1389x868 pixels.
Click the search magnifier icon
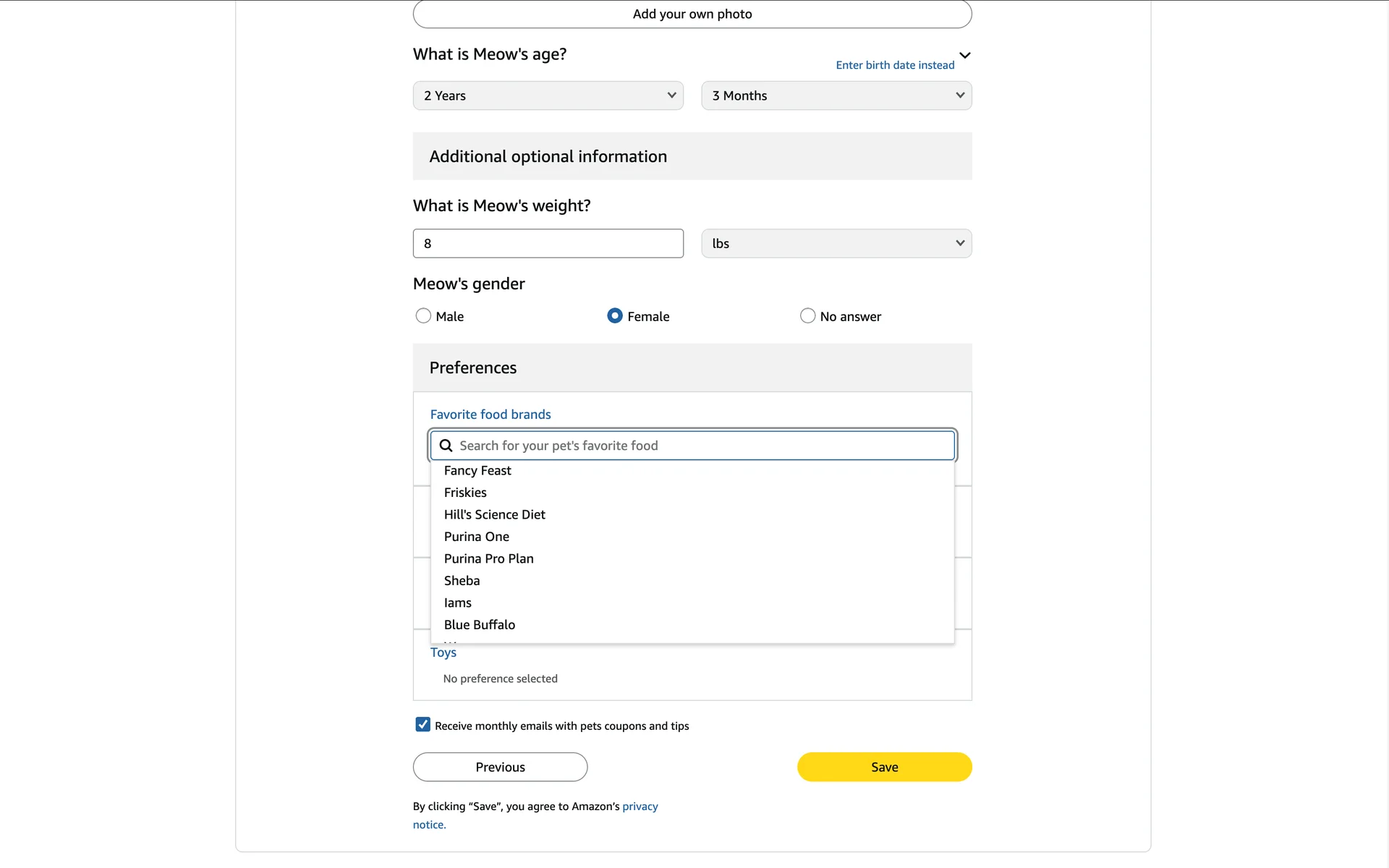pos(446,446)
